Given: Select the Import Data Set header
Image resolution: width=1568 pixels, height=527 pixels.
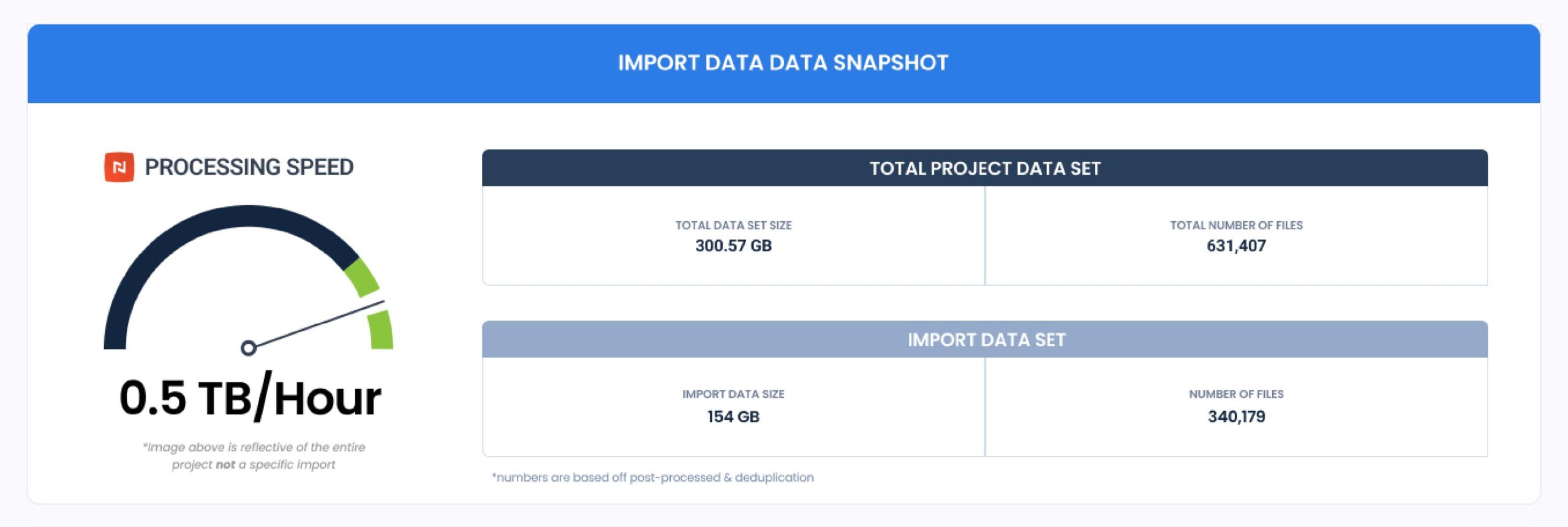Looking at the screenshot, I should click(x=985, y=339).
